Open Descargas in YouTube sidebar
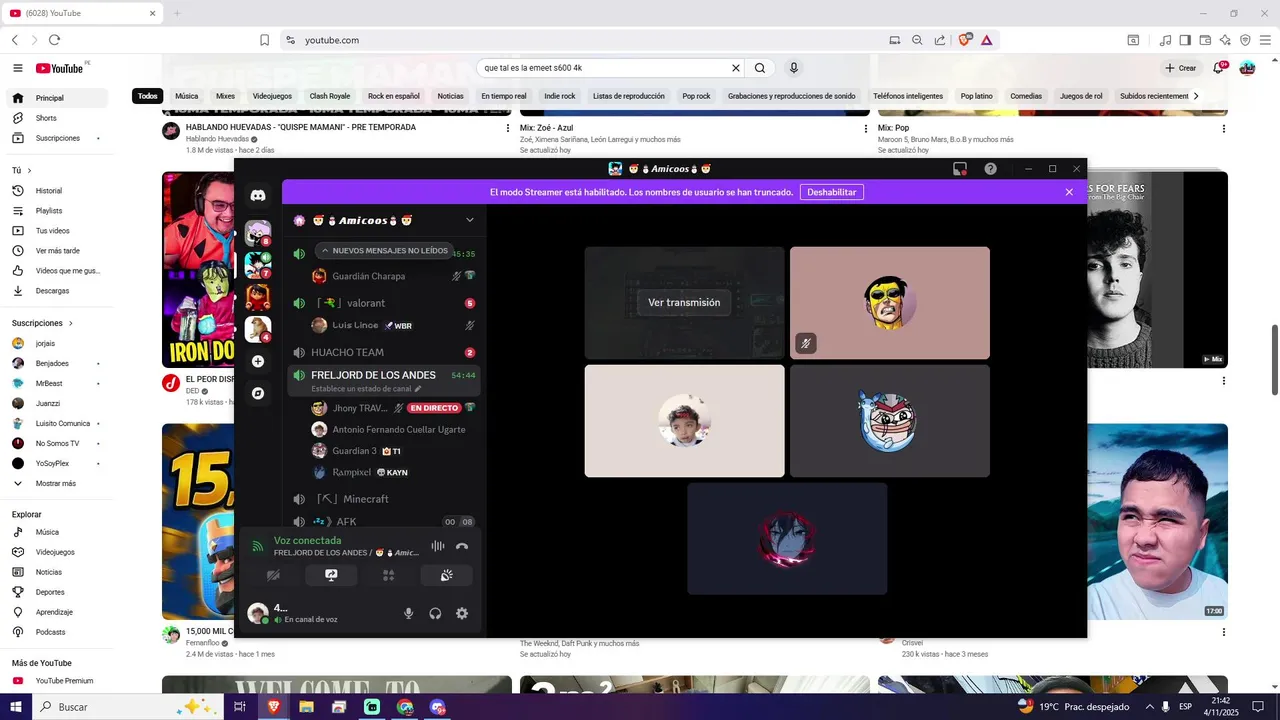Image resolution: width=1280 pixels, height=720 pixels. pyautogui.click(x=56, y=291)
